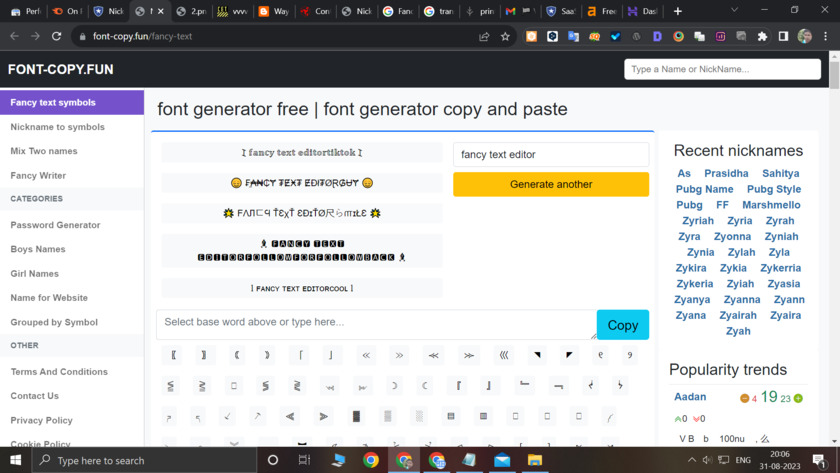This screenshot has height=473, width=840.
Task: Reload the current page
Action: click(56, 36)
